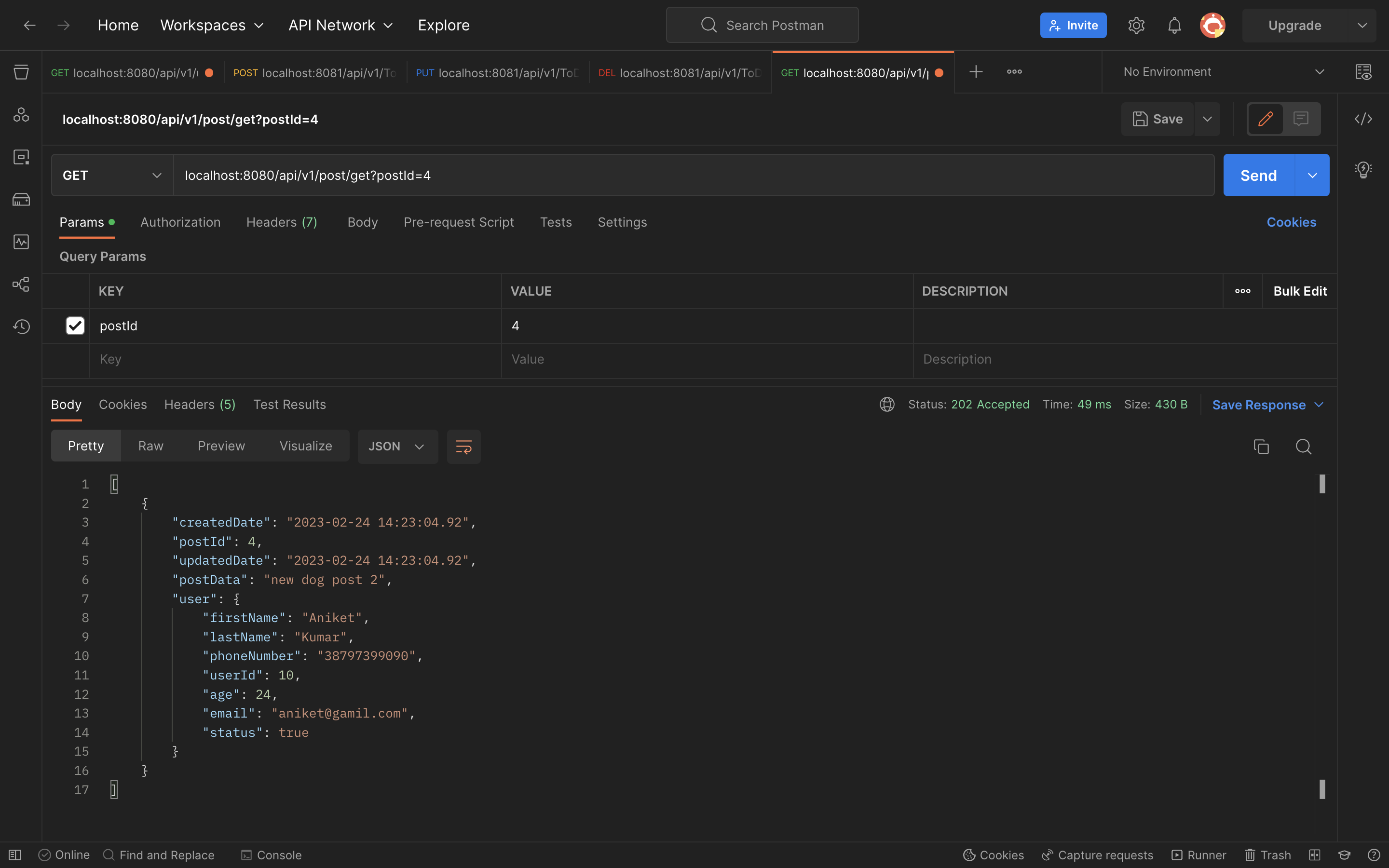The image size is (1389, 868).
Task: Open the History sidebar icon
Action: click(21, 326)
